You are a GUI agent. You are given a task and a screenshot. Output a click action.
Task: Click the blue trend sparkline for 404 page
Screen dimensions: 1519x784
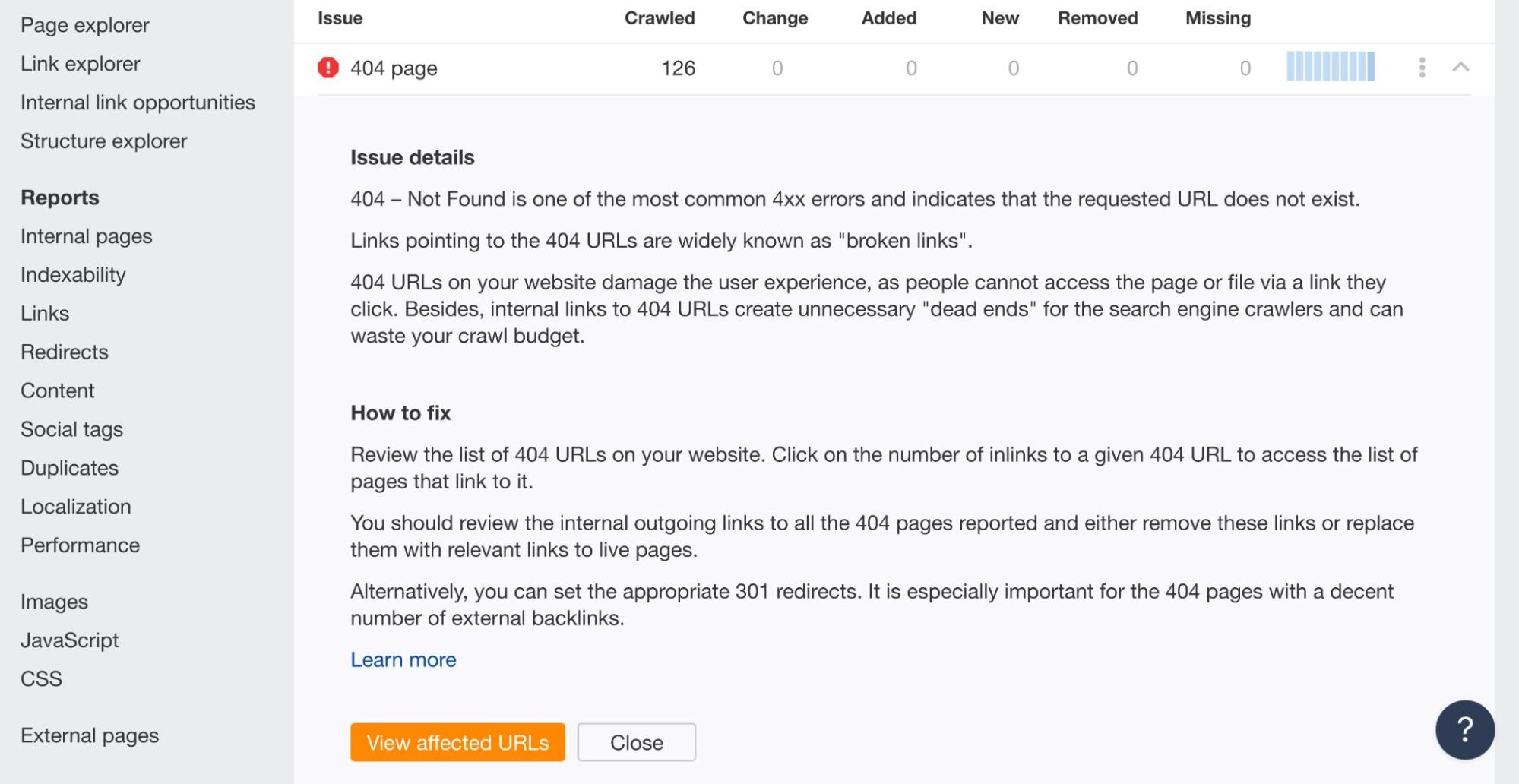1330,67
